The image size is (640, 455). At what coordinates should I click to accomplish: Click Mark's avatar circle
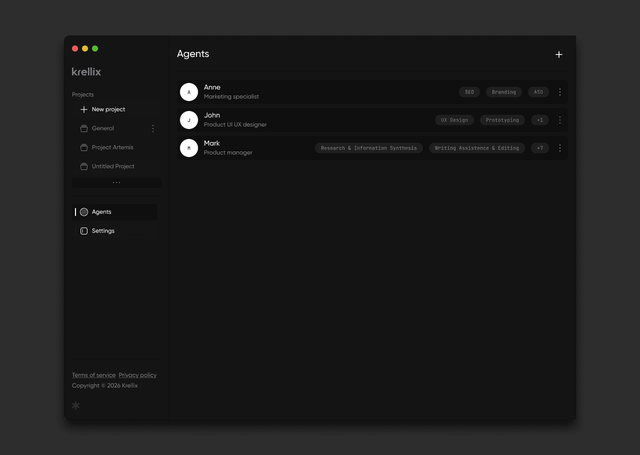coord(189,148)
